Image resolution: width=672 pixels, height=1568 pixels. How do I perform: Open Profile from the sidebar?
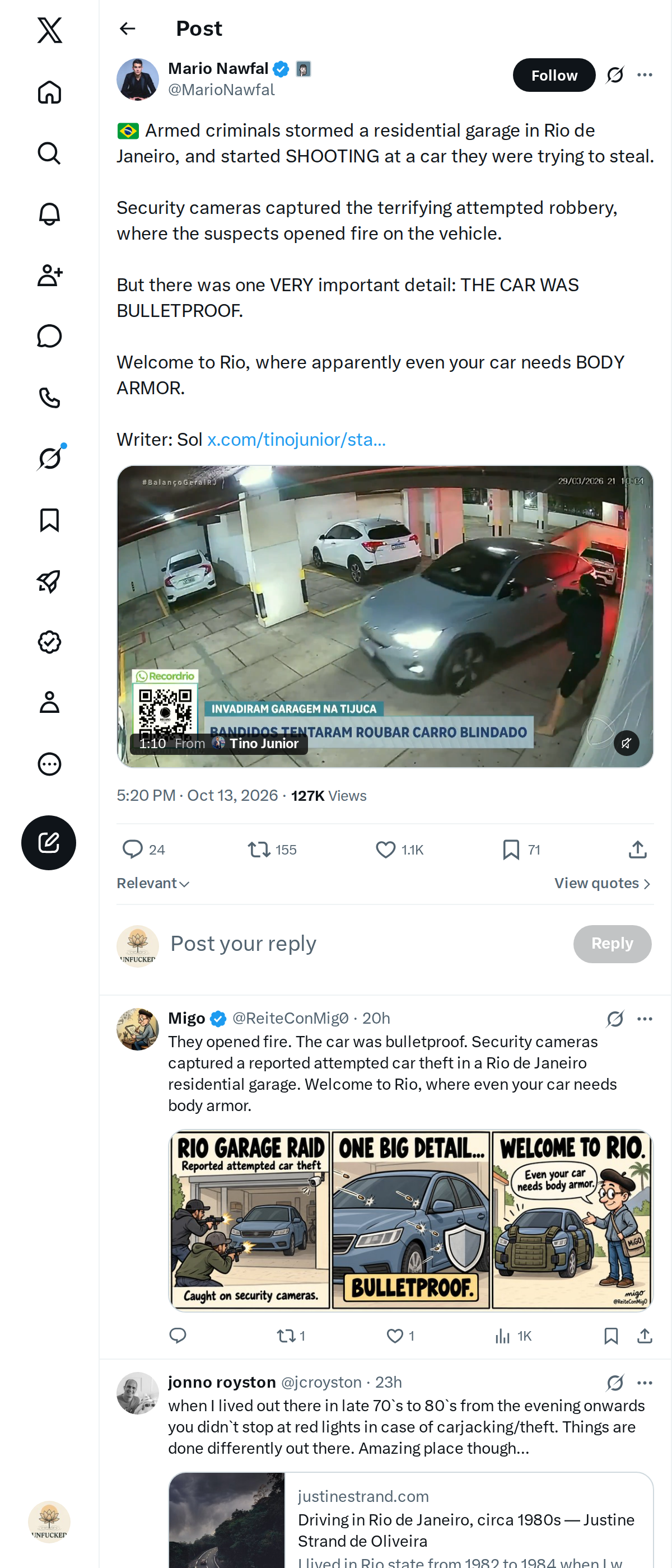(x=49, y=702)
